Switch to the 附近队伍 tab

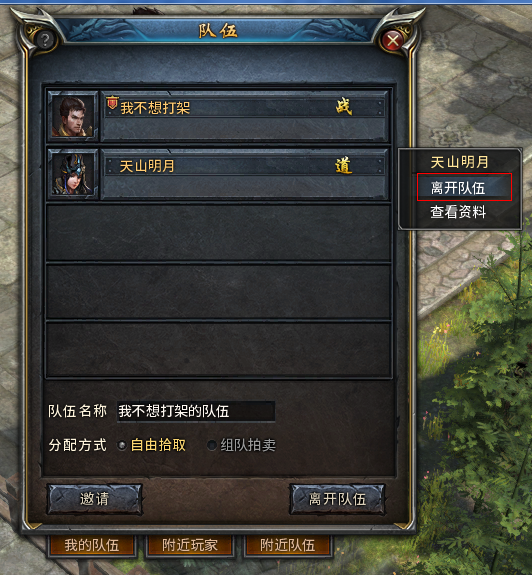pos(288,545)
